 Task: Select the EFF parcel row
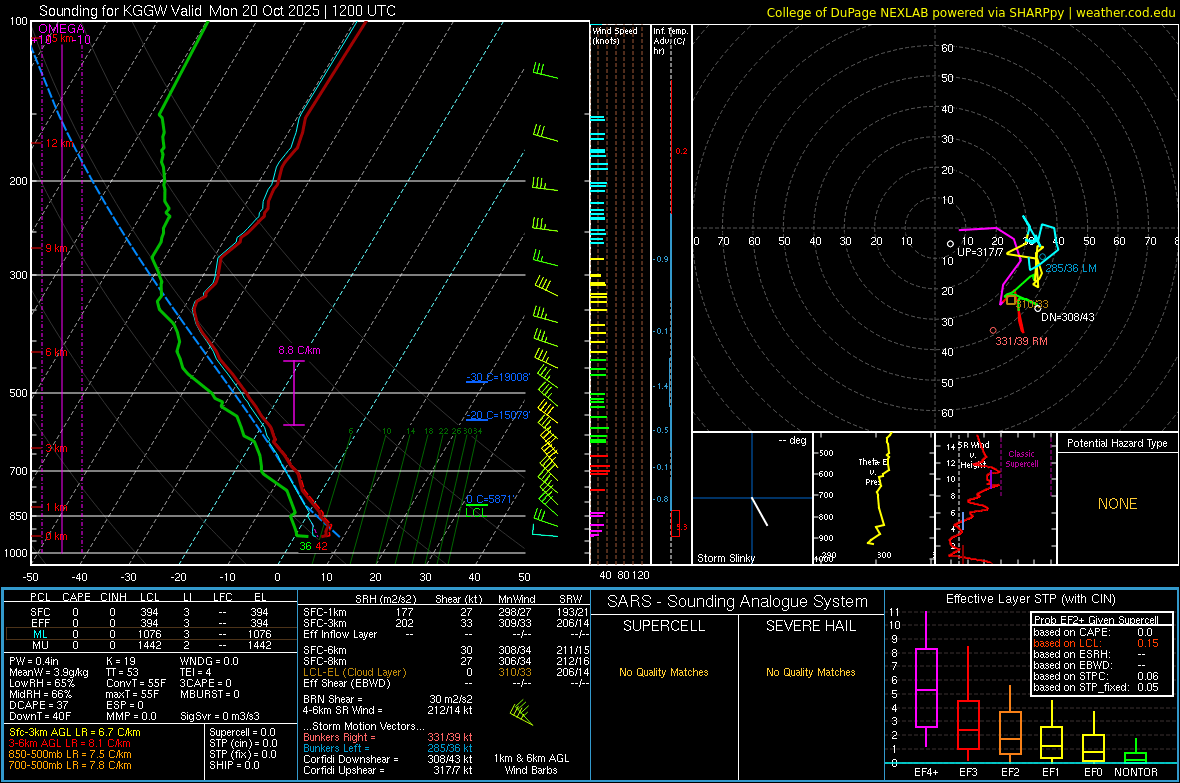151,623
